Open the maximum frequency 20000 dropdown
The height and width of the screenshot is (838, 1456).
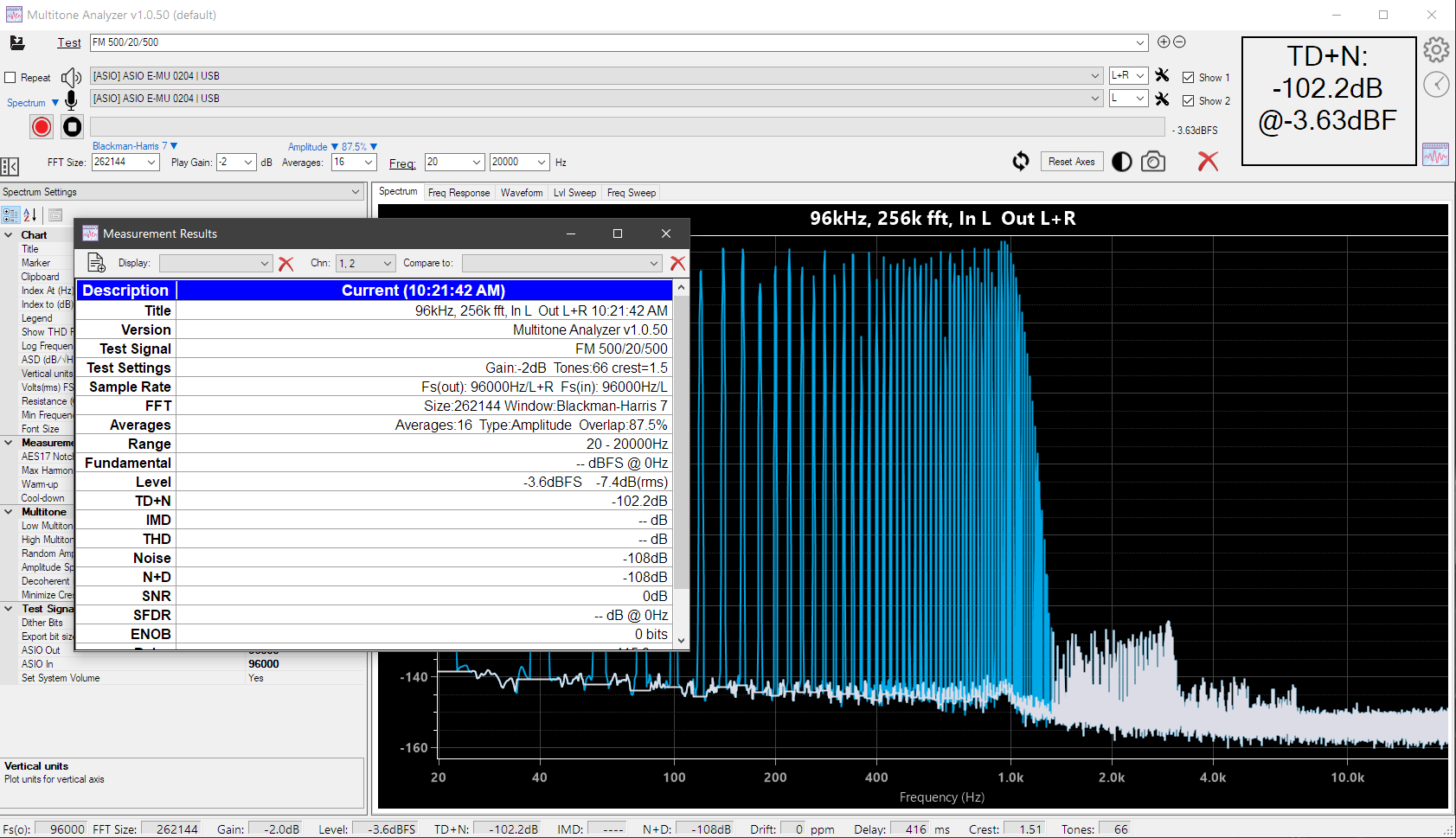tap(542, 162)
